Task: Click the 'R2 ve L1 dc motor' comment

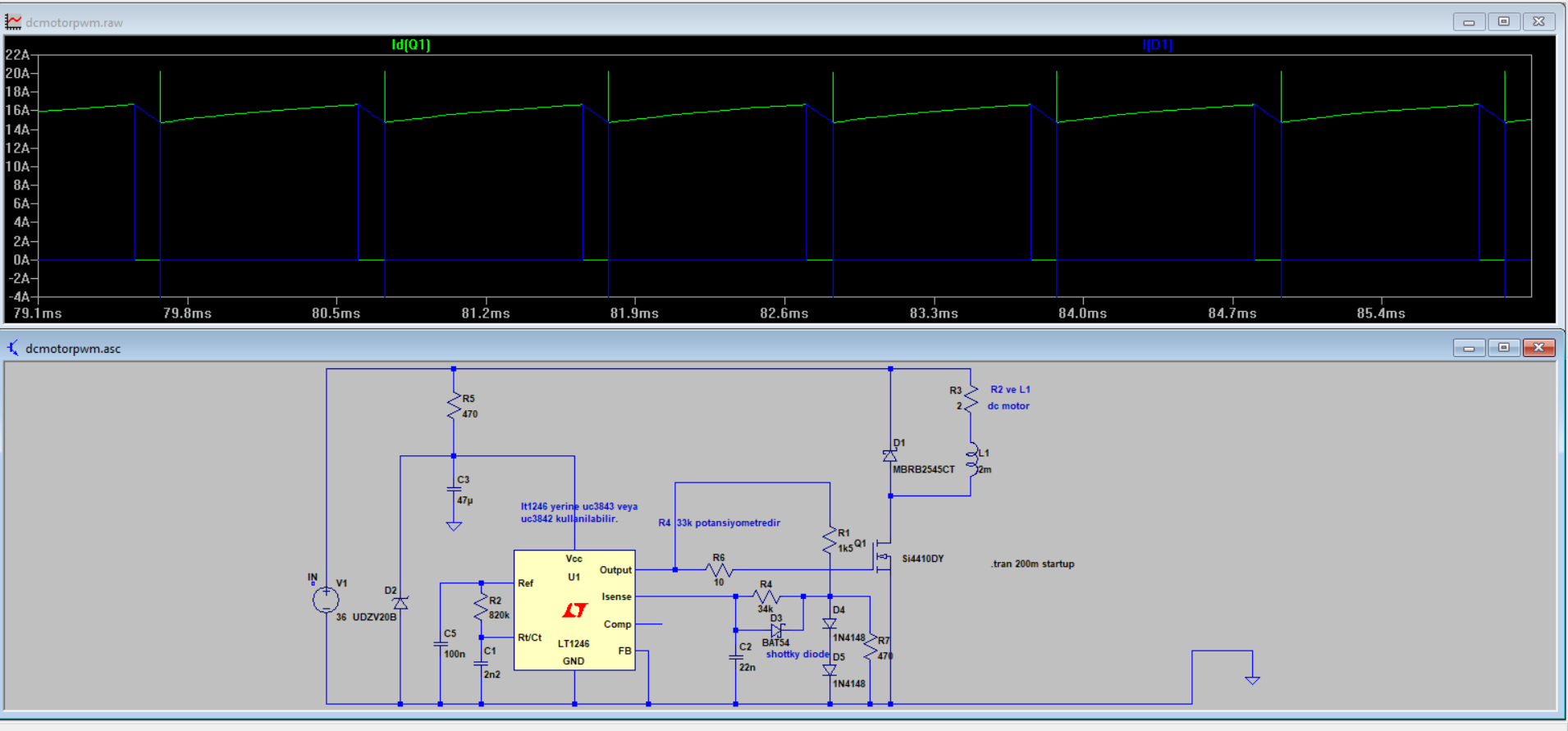Action: 1009,398
